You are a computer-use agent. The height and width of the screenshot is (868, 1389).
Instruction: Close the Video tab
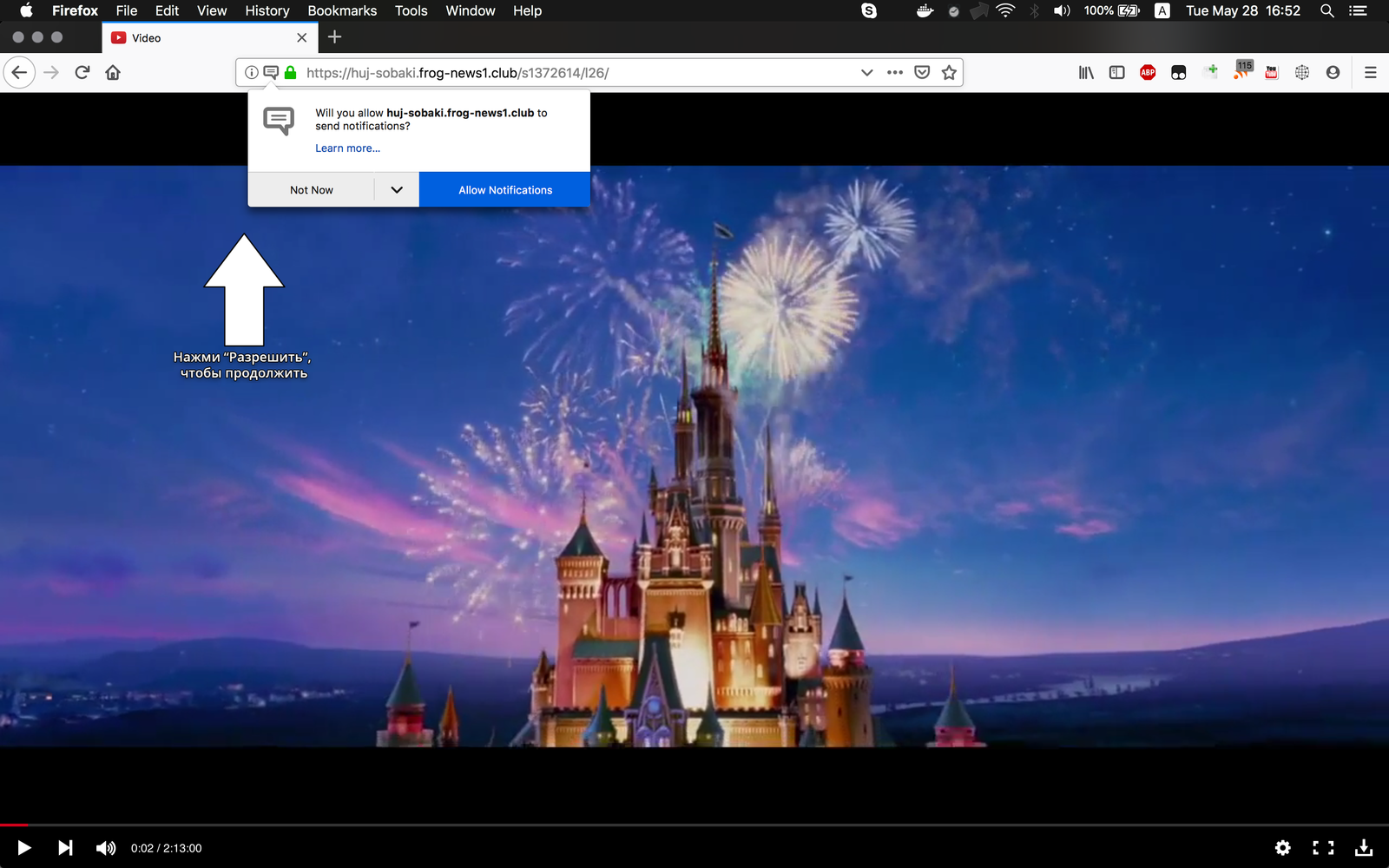(x=301, y=38)
